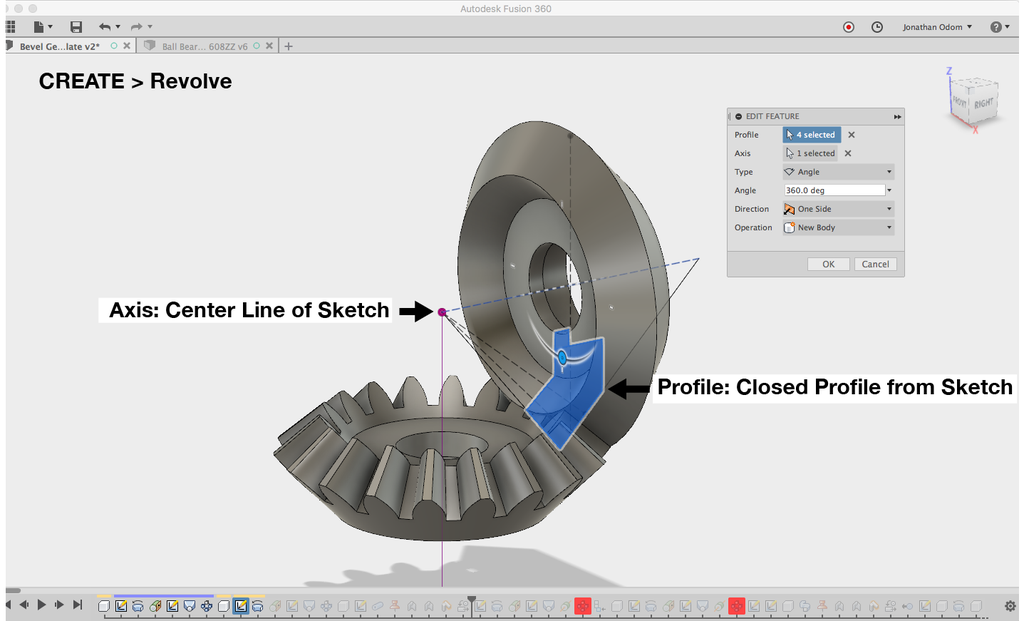This screenshot has width=1024, height=621.
Task: Click the revolve angle manipulator handle
Action: [x=562, y=357]
